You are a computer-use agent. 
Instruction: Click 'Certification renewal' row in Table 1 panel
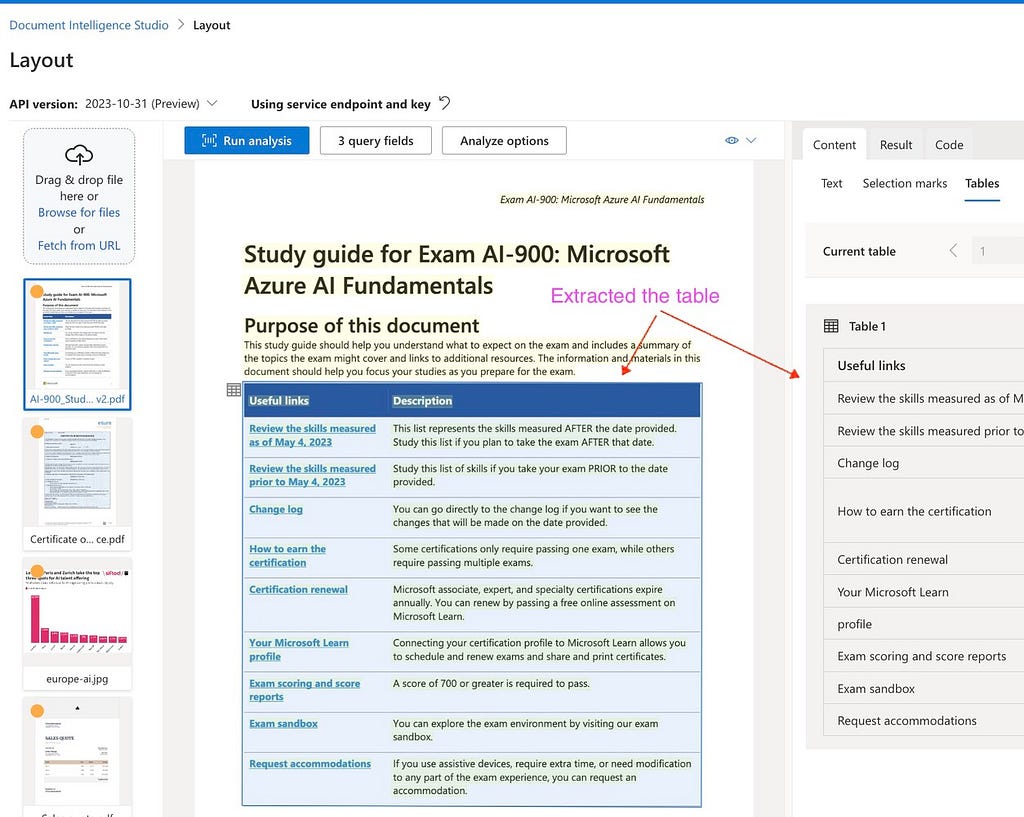pos(923,559)
